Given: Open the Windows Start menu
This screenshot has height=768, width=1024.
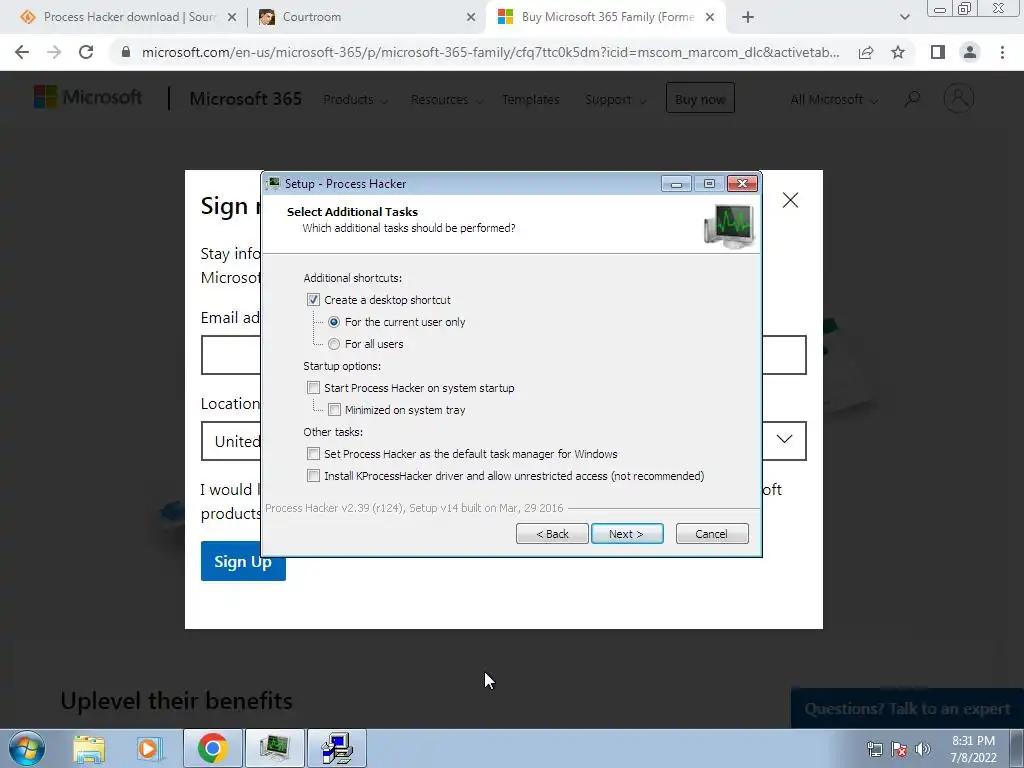Looking at the screenshot, I should (27, 748).
